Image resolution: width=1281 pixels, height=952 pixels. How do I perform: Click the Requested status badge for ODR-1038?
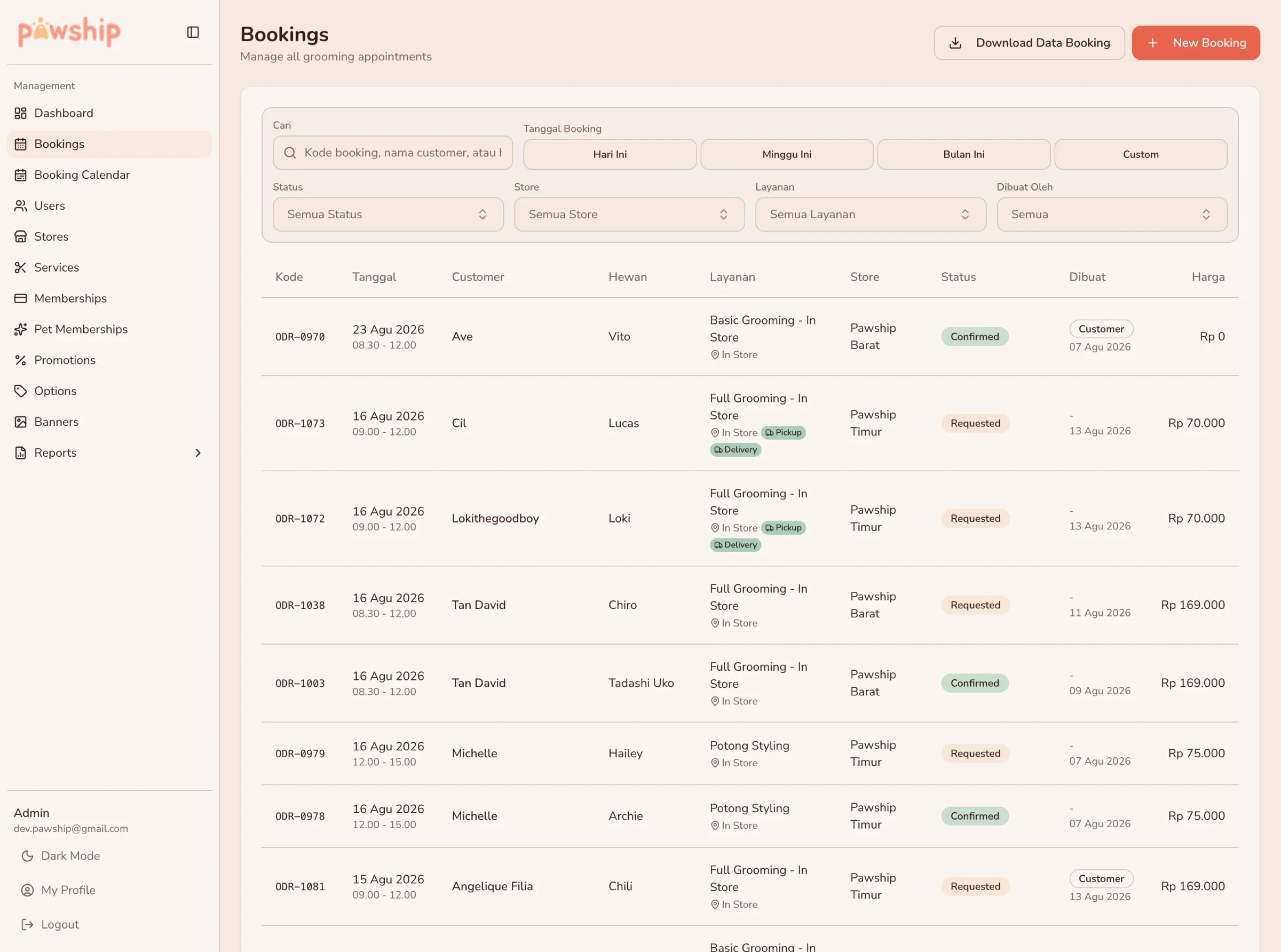coord(975,605)
